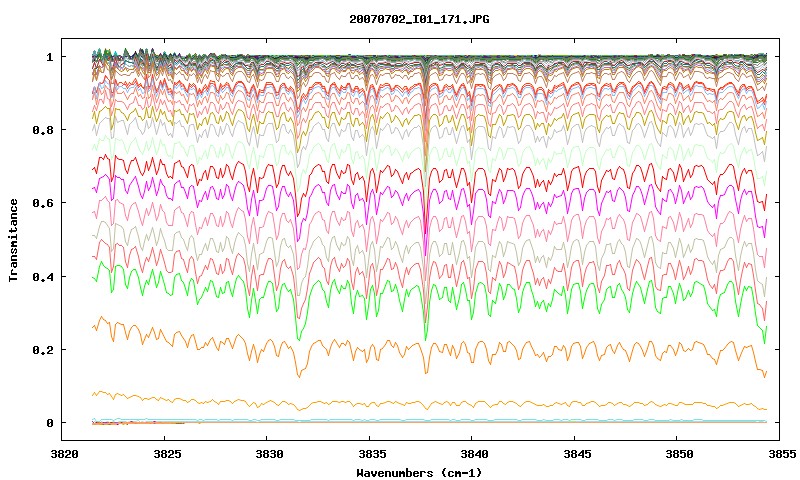Click the plot title 20070702_I01_171.JPG
Image resolution: width=800 pixels, height=480 pixels.
point(419,19)
